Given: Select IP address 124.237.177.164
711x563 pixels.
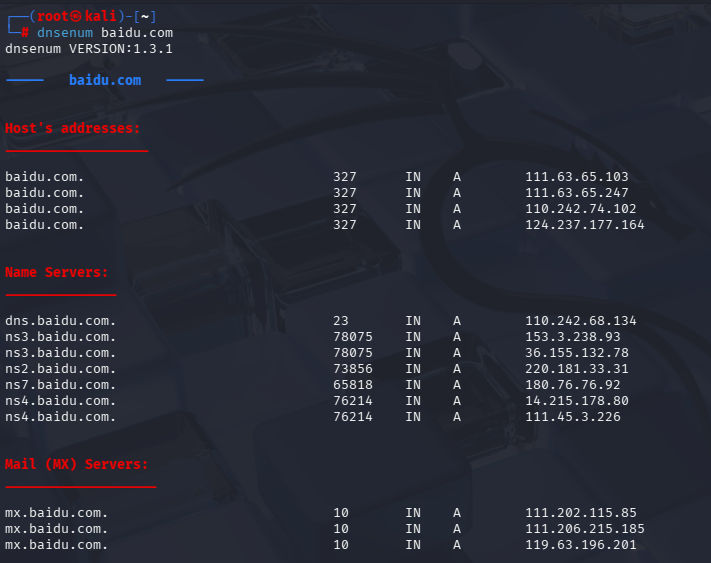Looking at the screenshot, I should (x=585, y=225).
